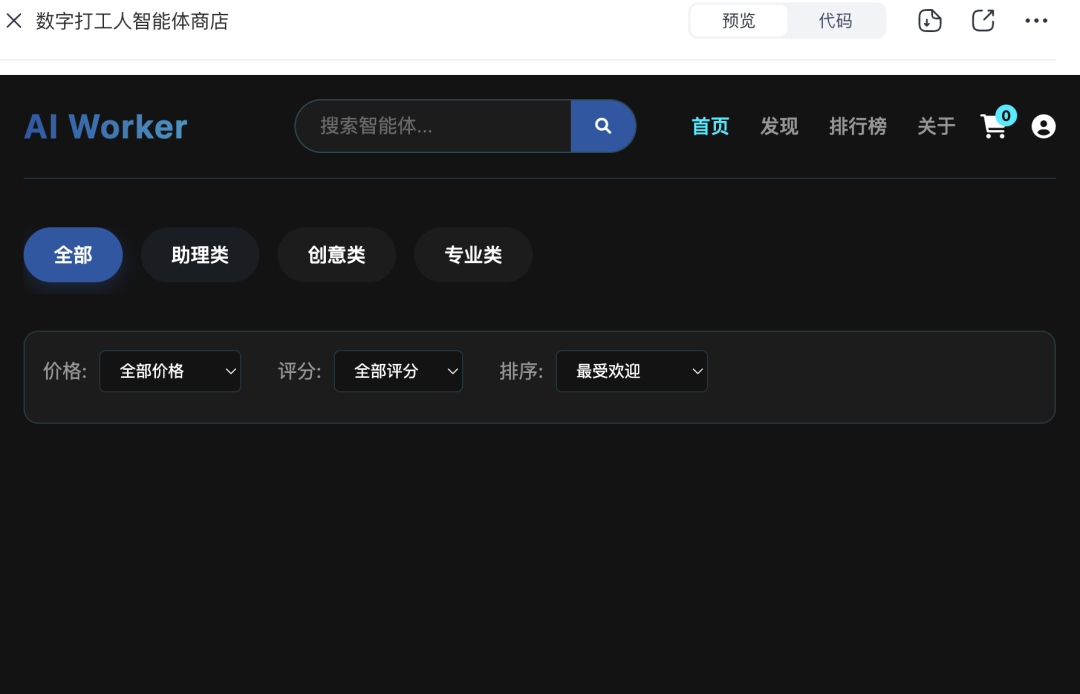
Task: Click the share/export arrow icon
Action: [x=983, y=21]
